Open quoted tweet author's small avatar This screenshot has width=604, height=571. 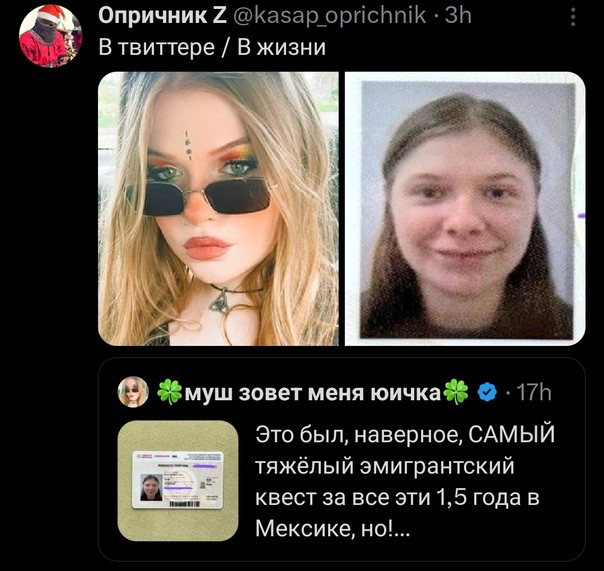coord(133,392)
